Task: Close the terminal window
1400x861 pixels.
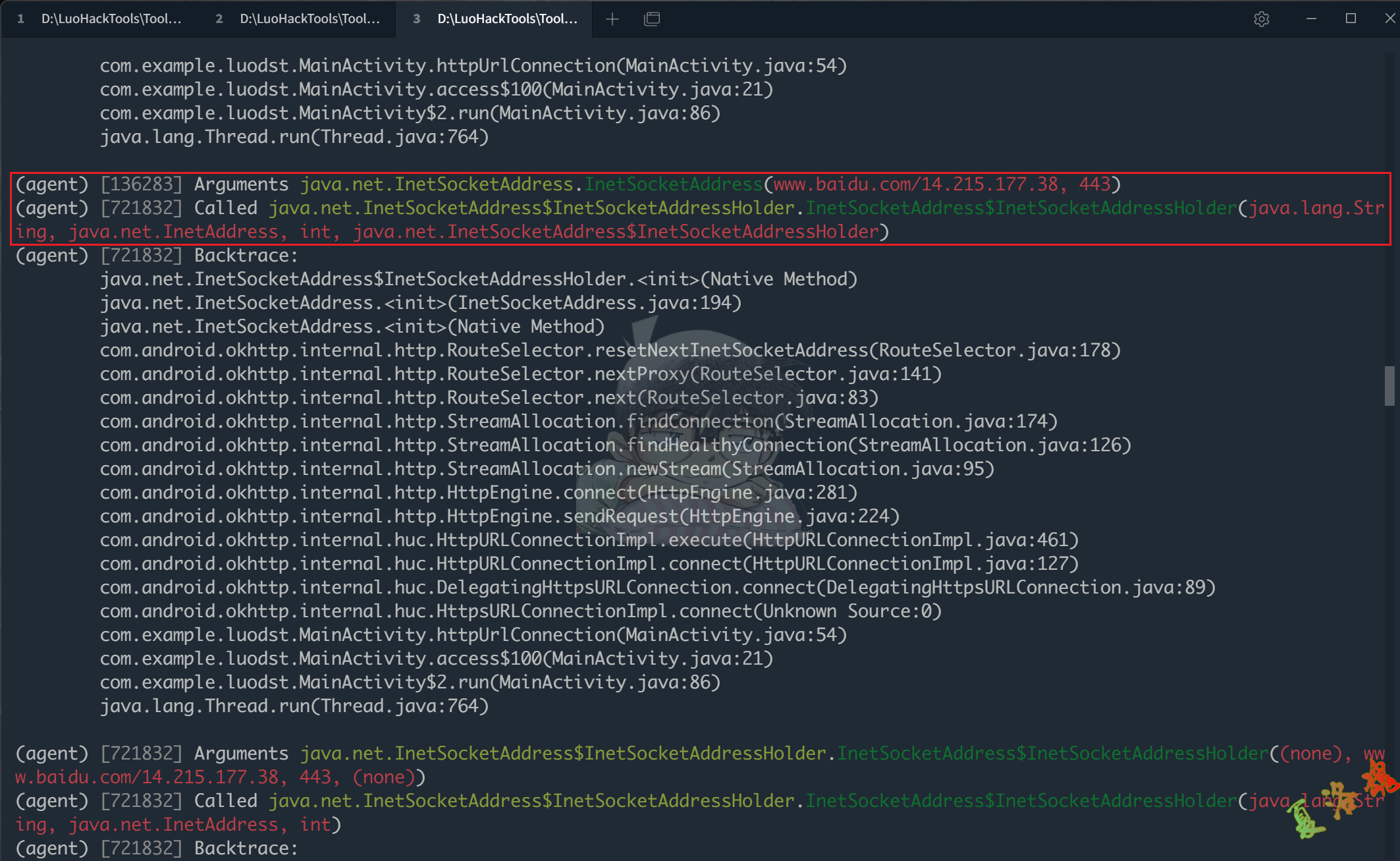Action: point(1389,19)
